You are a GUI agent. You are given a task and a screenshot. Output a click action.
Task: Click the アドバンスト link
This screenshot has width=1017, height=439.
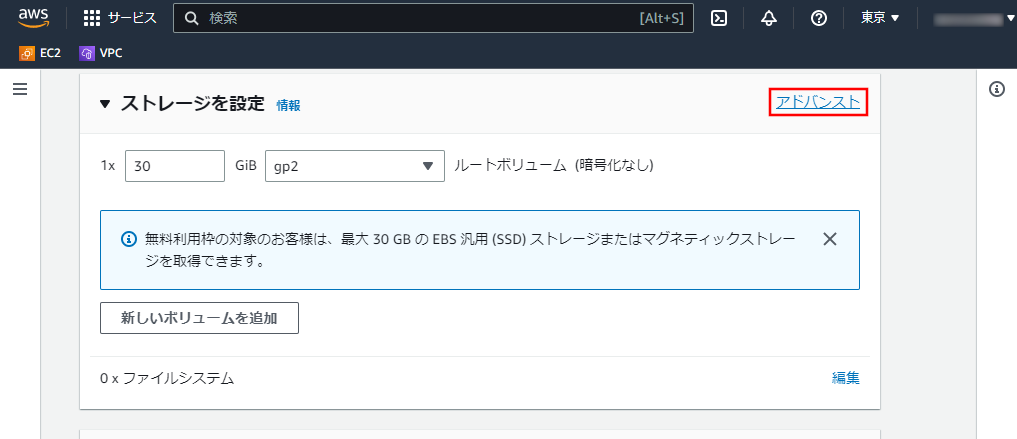pyautogui.click(x=818, y=102)
